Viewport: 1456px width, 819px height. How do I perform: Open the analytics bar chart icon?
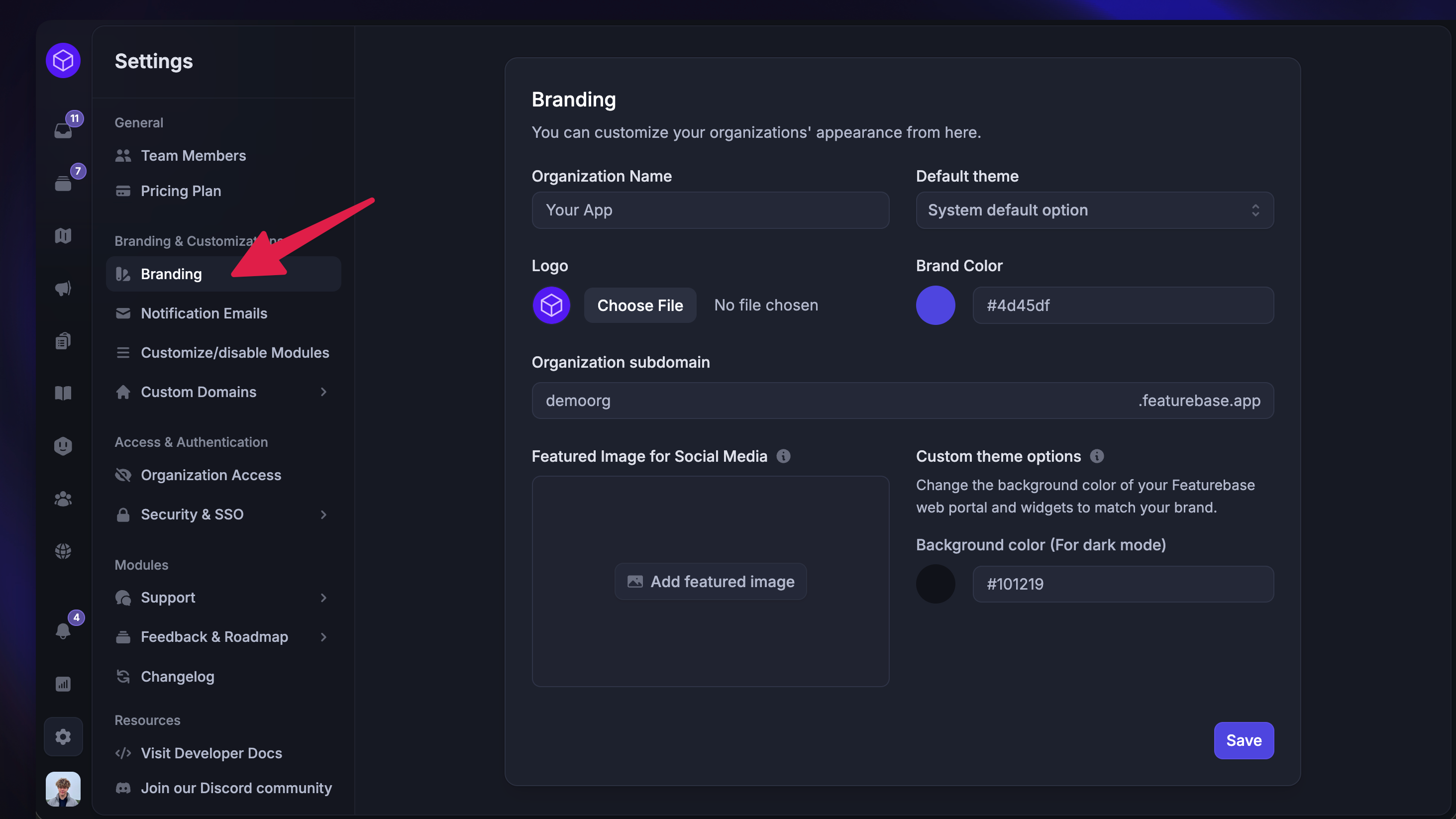pyautogui.click(x=63, y=684)
